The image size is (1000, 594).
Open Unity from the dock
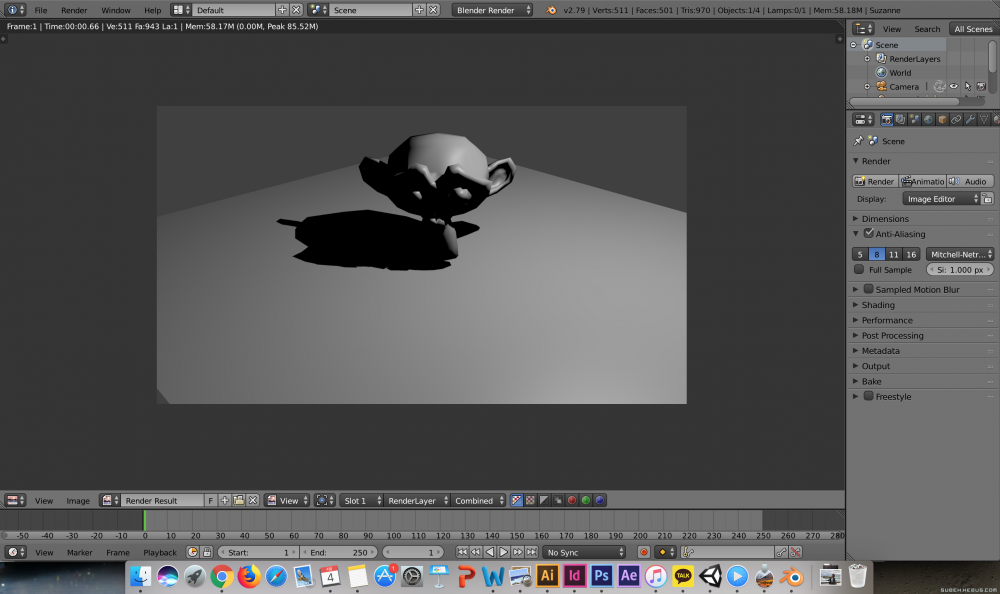710,576
